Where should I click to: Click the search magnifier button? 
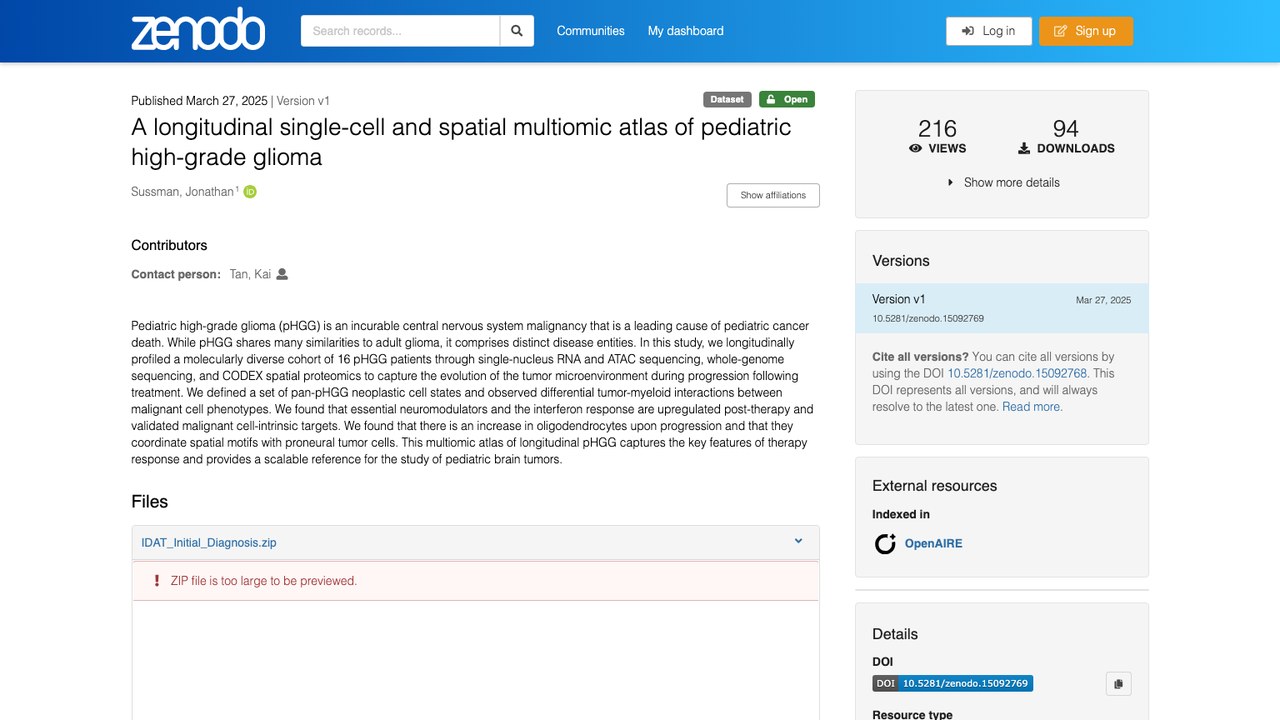517,31
